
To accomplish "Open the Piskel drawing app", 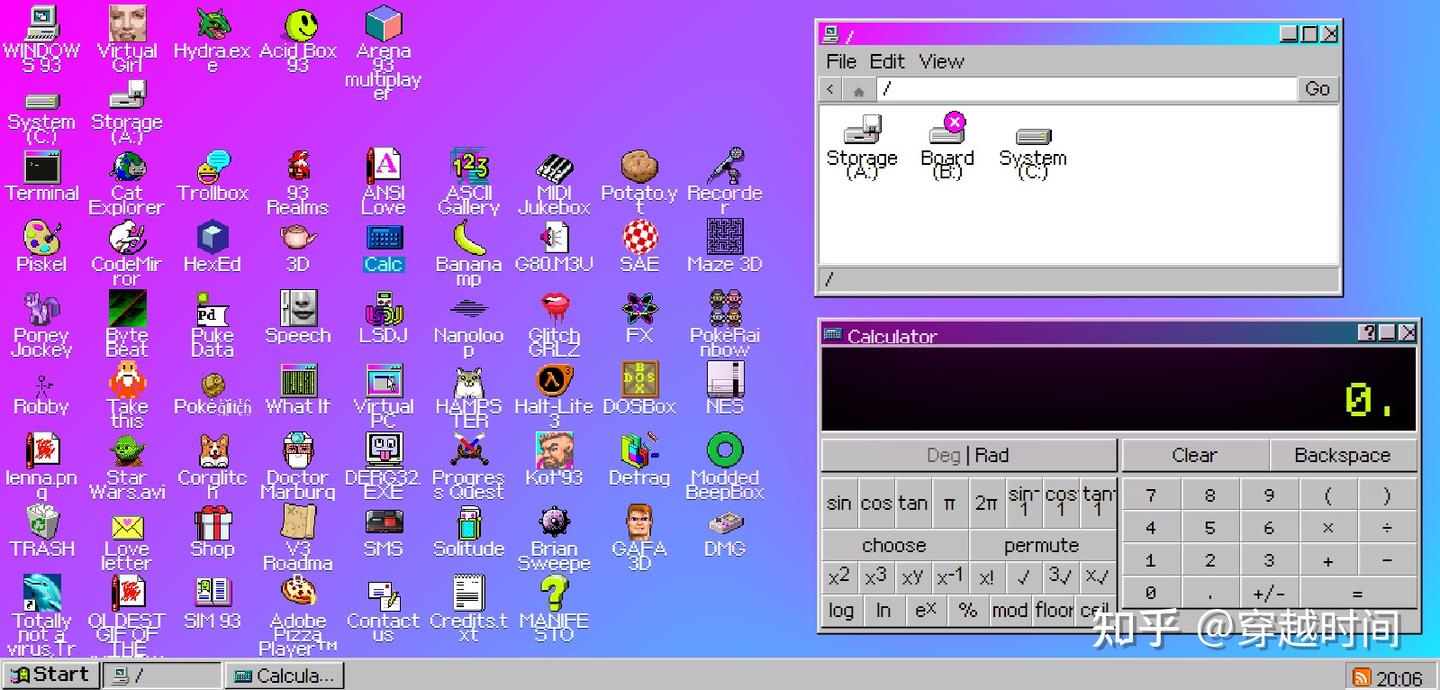I will 41,243.
